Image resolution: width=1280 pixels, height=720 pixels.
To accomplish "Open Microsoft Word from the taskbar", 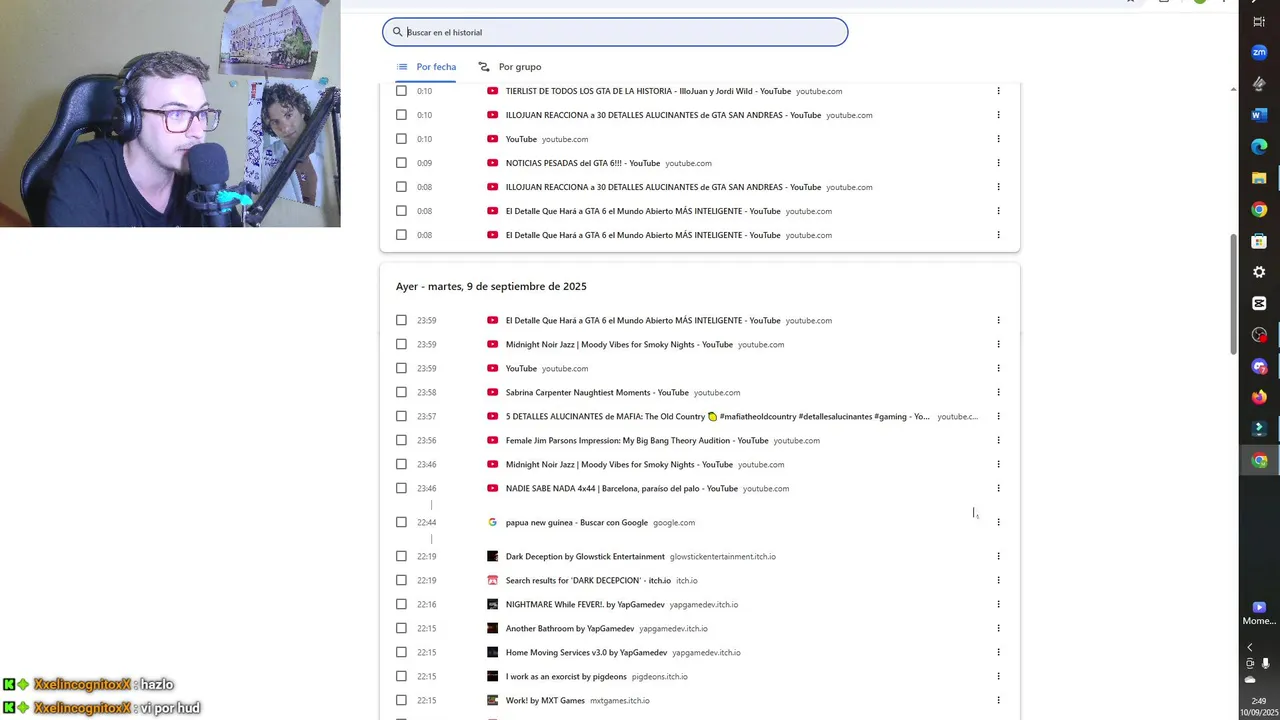I will click(x=1259, y=115).
